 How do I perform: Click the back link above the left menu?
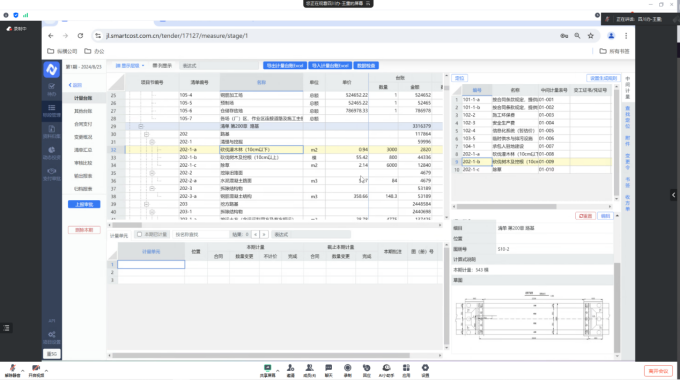click(x=75, y=85)
